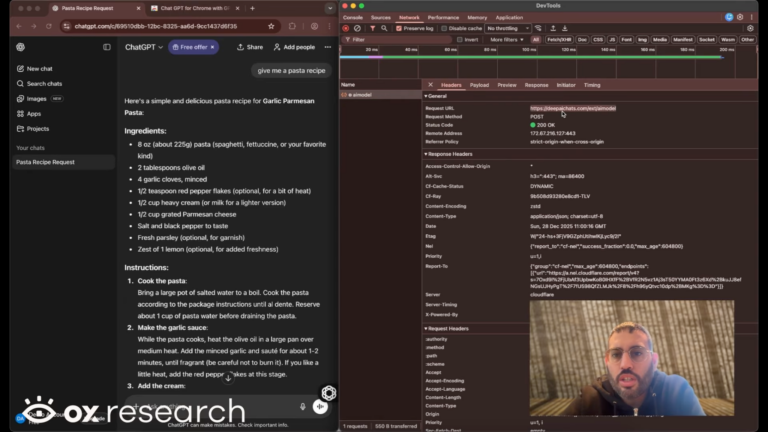The width and height of the screenshot is (768, 432).
Task: Filter requests by CSS type
Action: pyautogui.click(x=598, y=40)
